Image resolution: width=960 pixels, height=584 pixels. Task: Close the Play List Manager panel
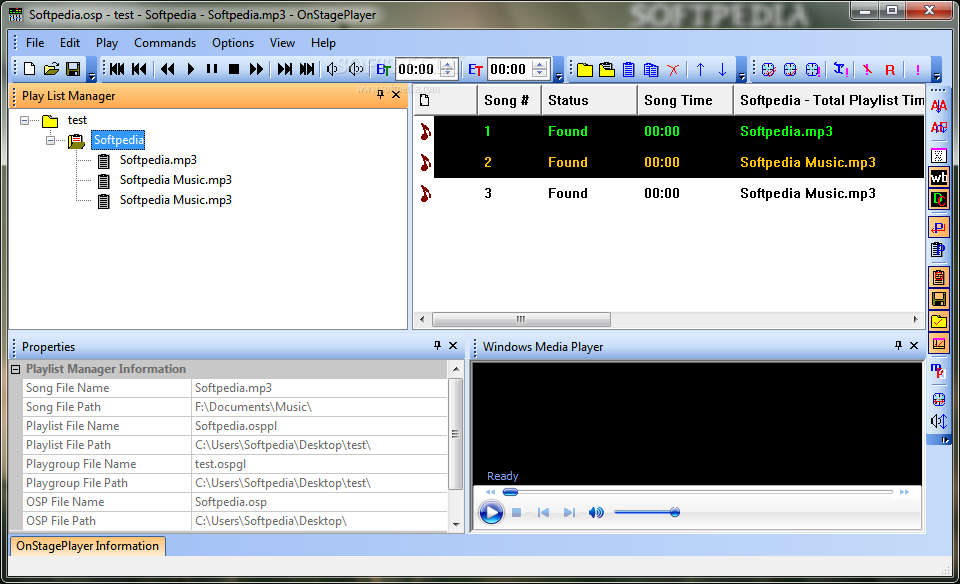396,94
